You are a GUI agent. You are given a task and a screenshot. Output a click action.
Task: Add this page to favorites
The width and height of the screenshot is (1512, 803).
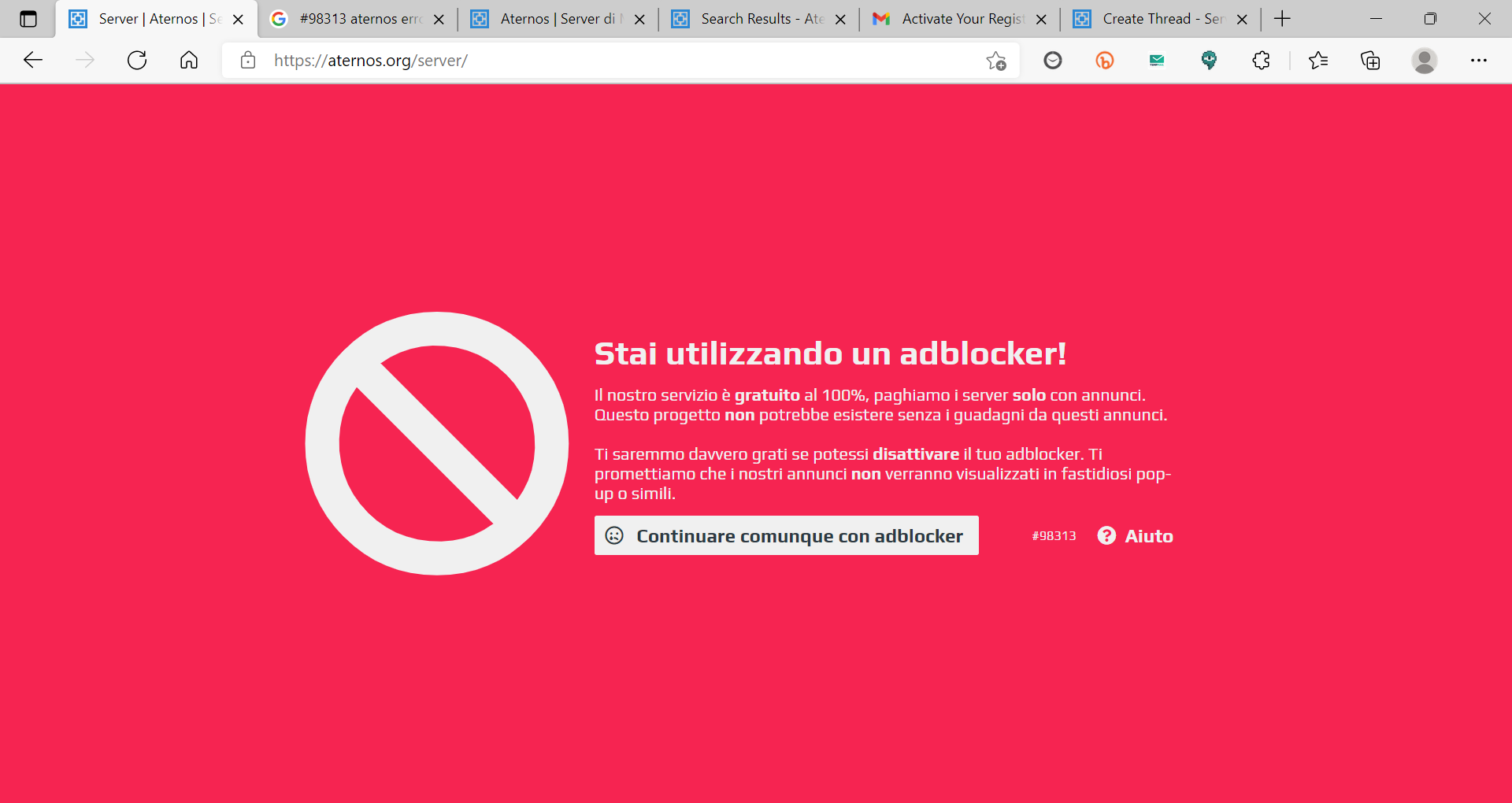pyautogui.click(x=996, y=60)
